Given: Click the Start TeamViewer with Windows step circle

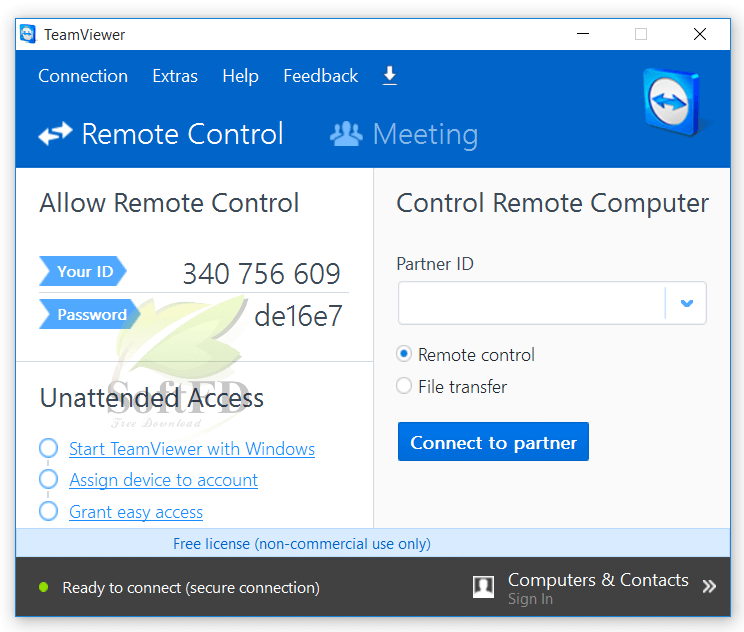Looking at the screenshot, I should click(x=48, y=448).
